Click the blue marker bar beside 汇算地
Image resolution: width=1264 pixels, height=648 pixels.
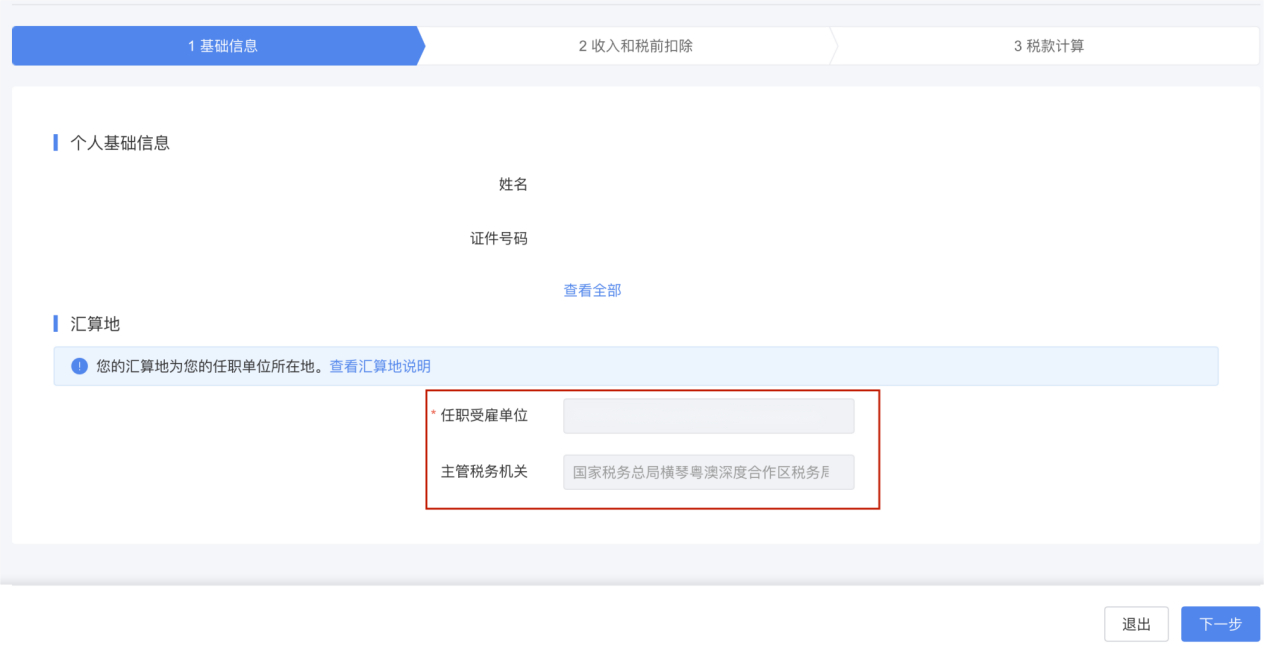click(x=56, y=324)
